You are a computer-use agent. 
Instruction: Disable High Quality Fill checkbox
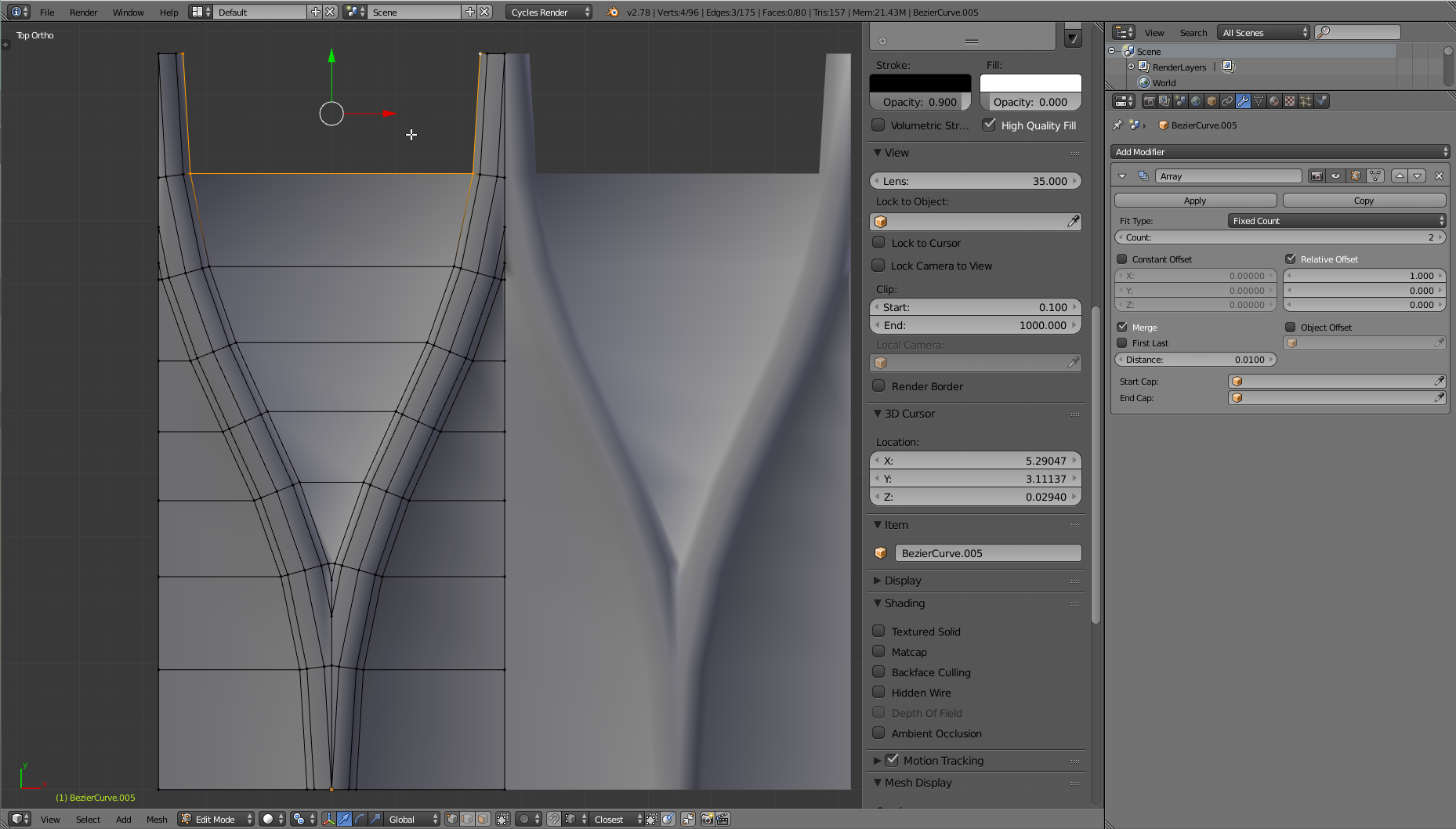click(989, 125)
